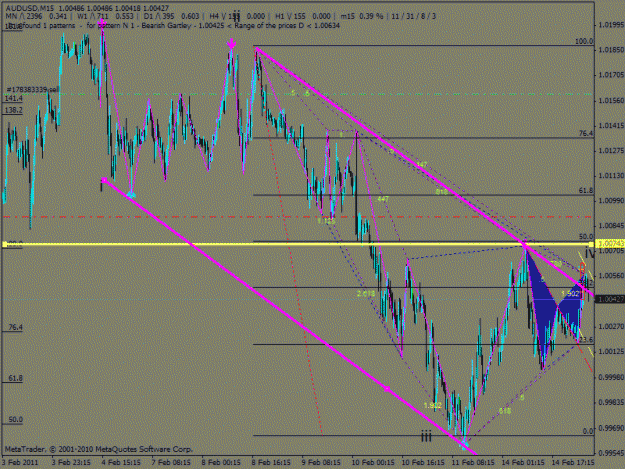Click the AUDUSD,M15 chart title text
This screenshot has width=625, height=469.
[x=30, y=8]
